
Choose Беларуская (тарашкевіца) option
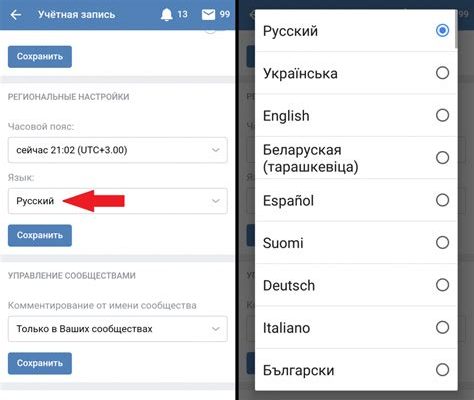(x=356, y=158)
